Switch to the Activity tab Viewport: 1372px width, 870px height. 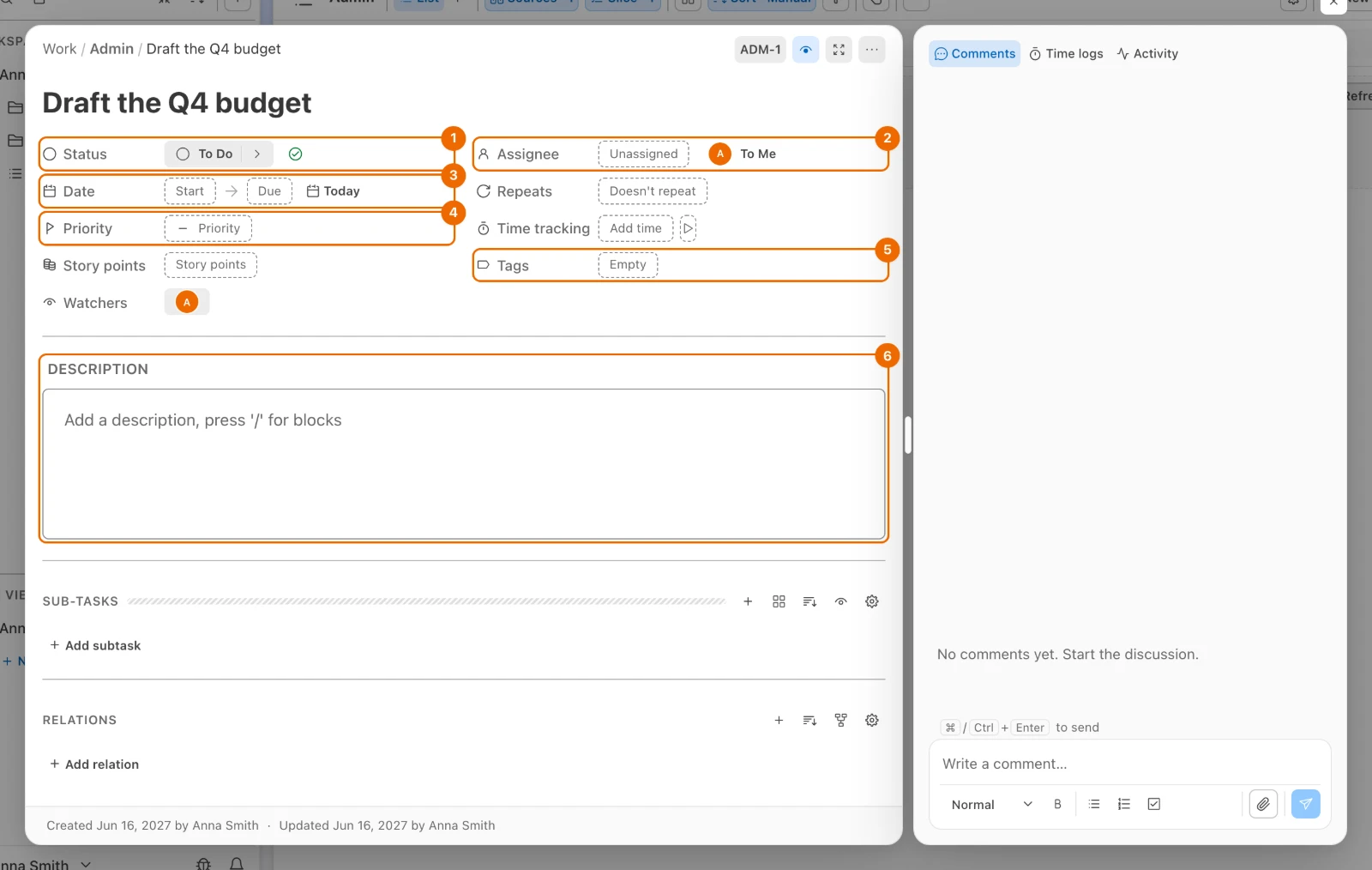click(x=1147, y=54)
